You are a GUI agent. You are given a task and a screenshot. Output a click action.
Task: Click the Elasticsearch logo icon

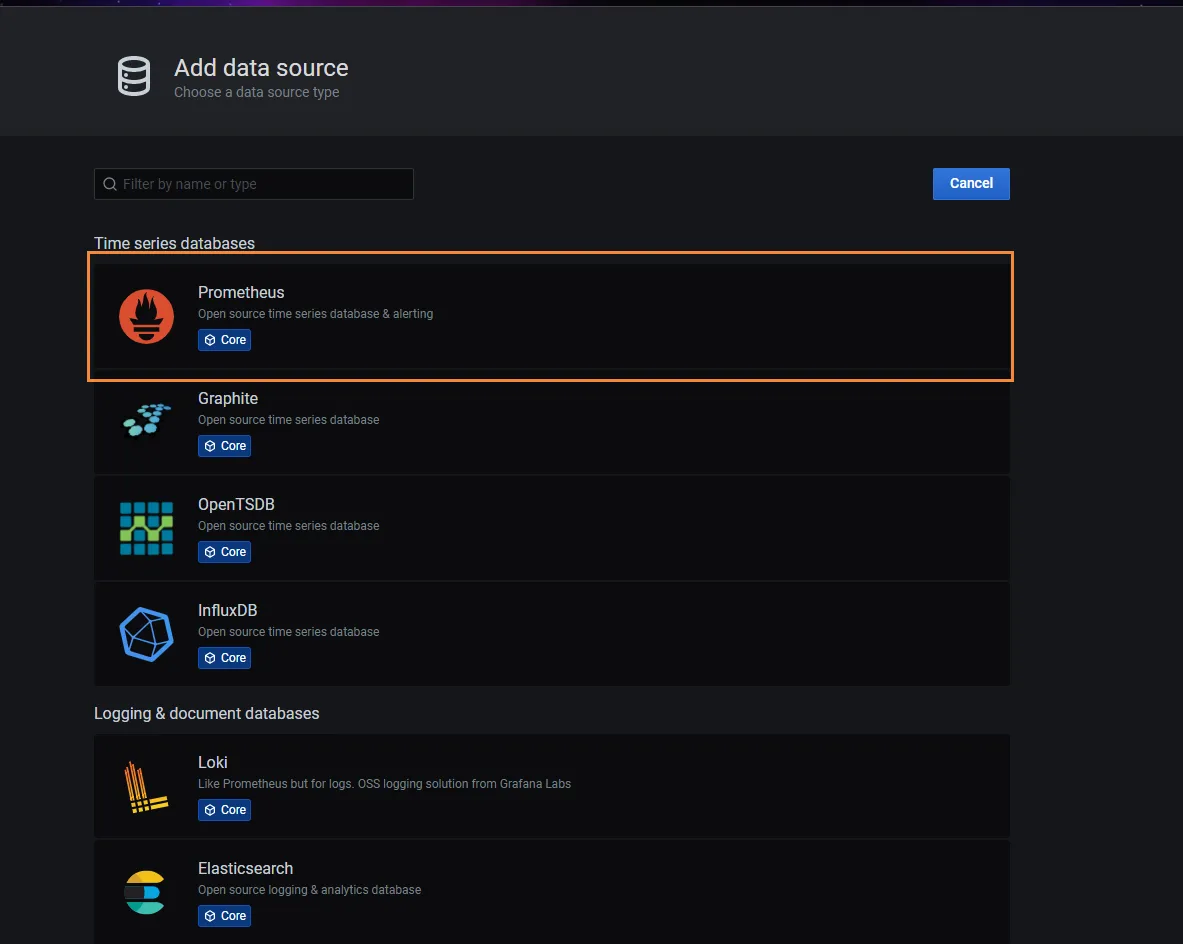[x=146, y=892]
